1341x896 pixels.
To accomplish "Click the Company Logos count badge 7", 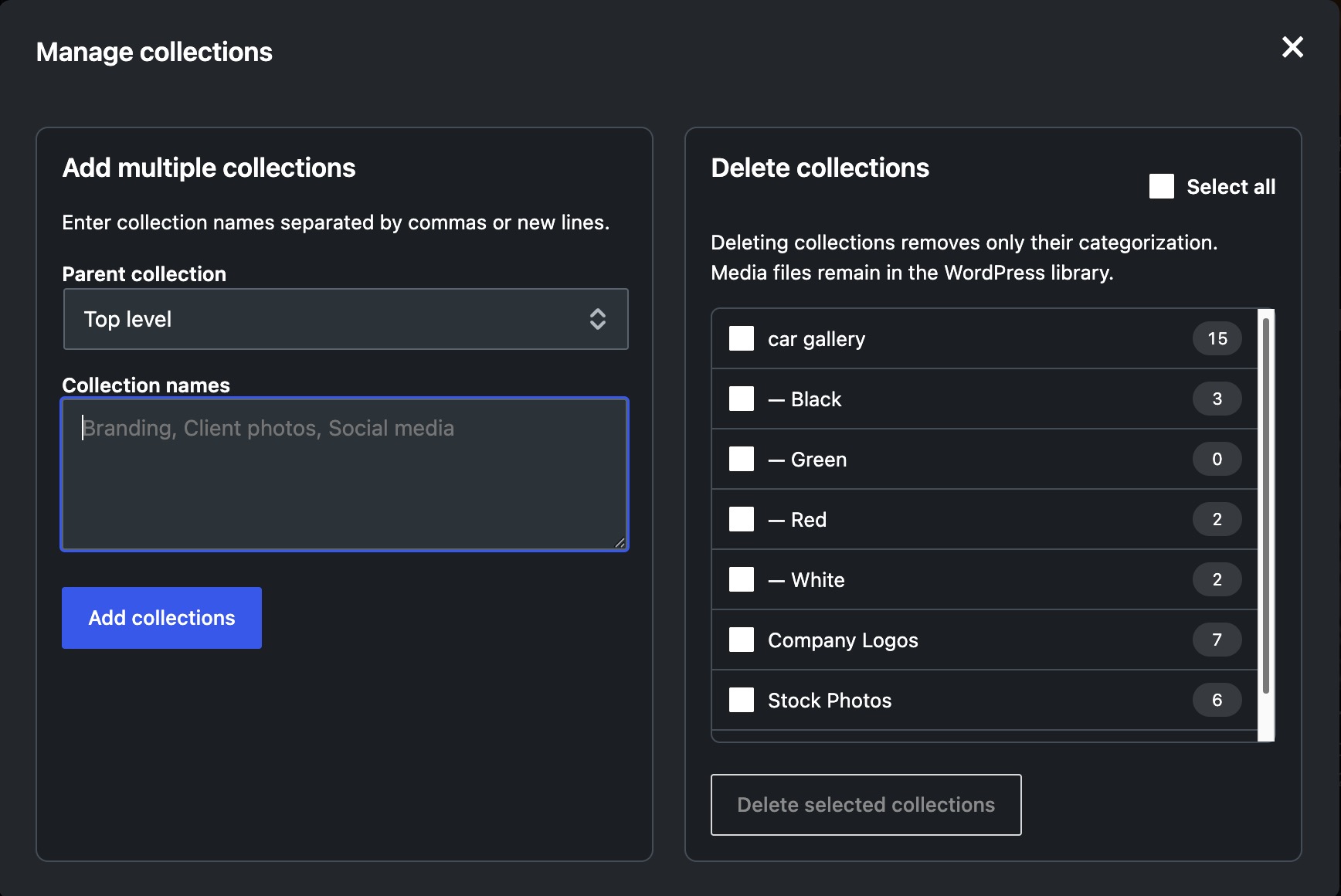I will coord(1217,640).
